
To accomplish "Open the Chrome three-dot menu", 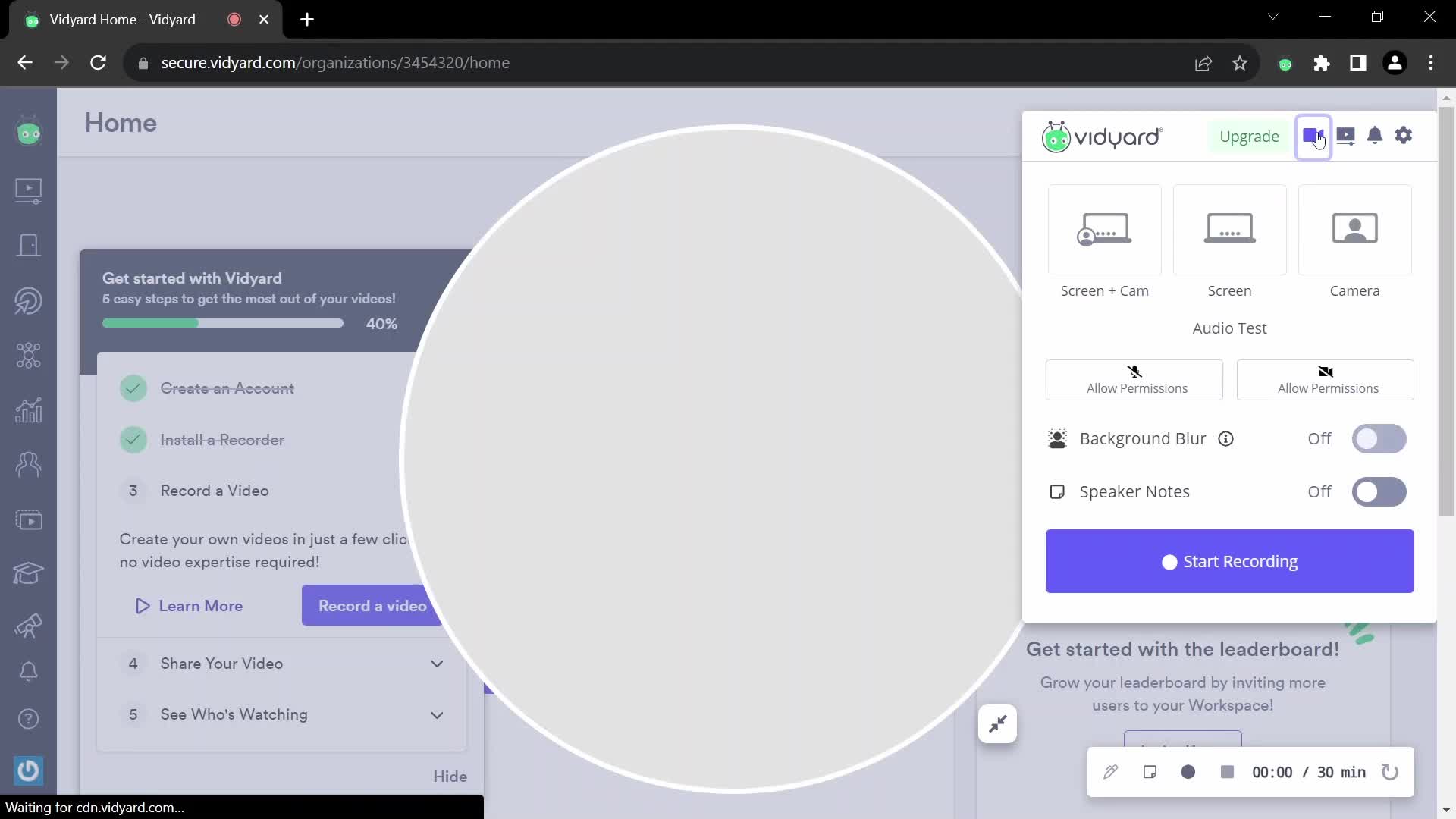I will 1431,63.
